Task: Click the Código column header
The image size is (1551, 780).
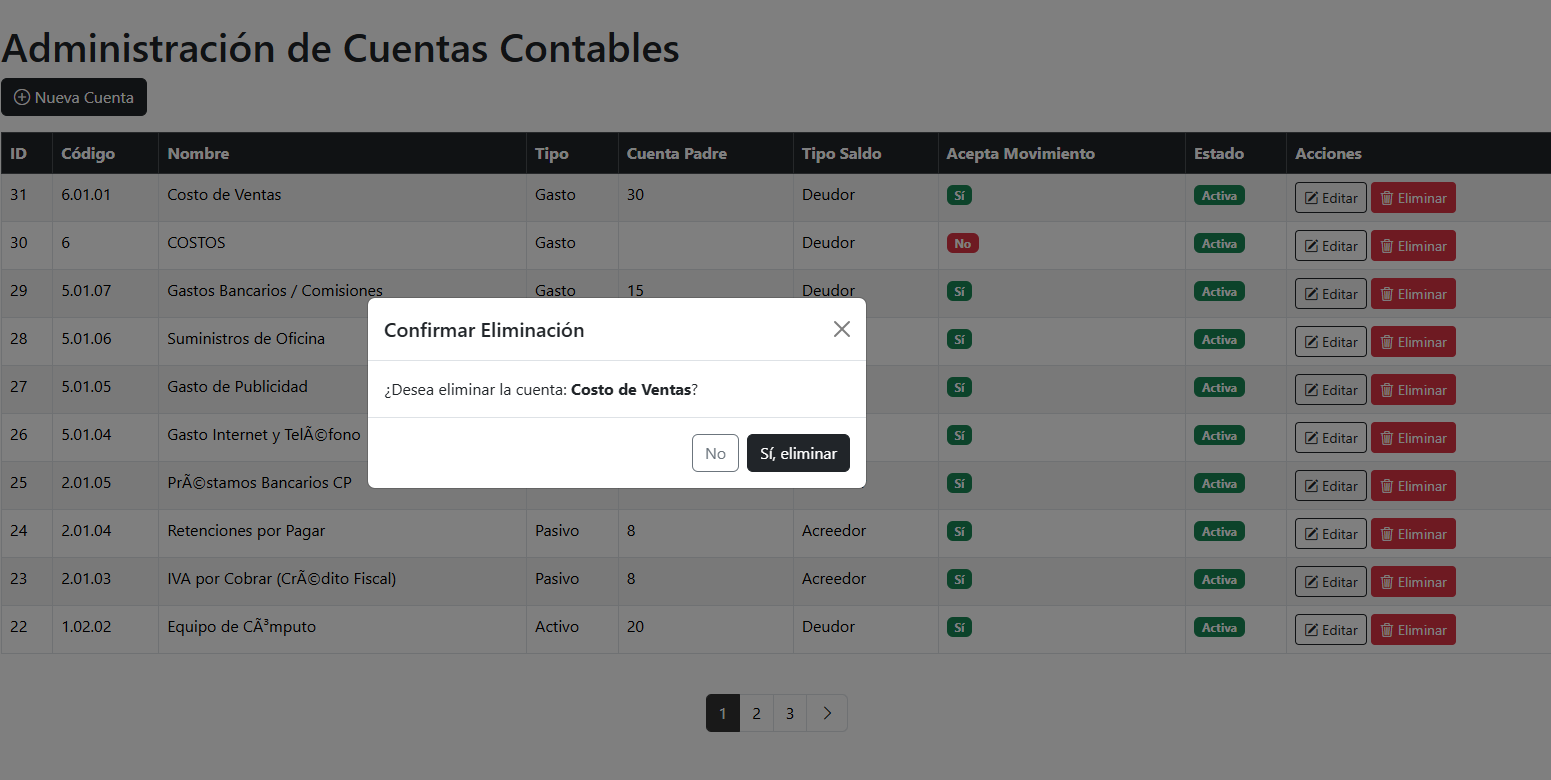Action: point(87,153)
